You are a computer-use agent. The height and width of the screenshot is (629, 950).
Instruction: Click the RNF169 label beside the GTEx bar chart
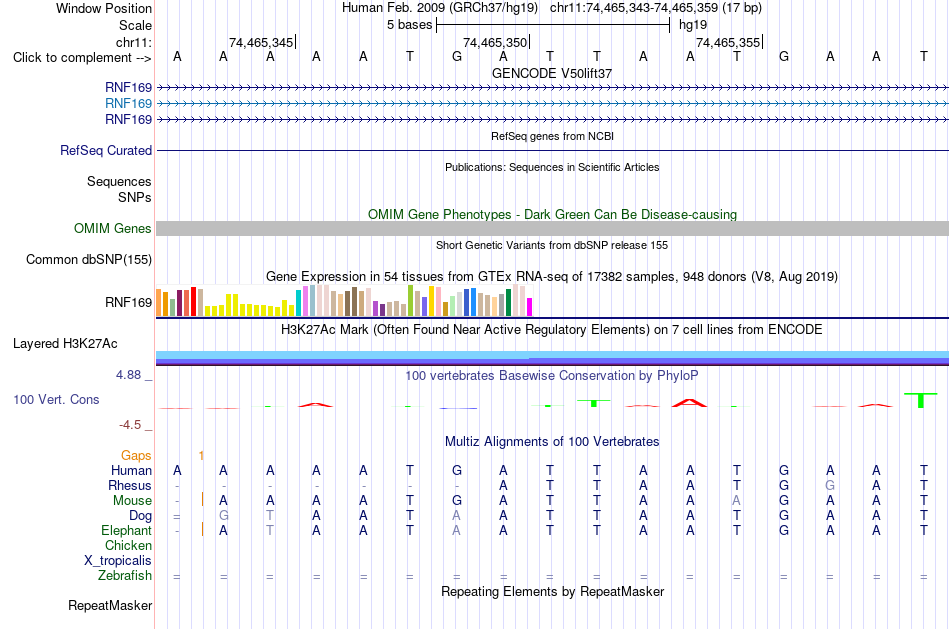pos(128,302)
